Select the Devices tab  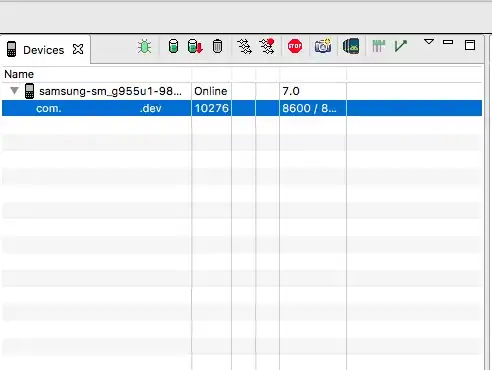click(45, 49)
